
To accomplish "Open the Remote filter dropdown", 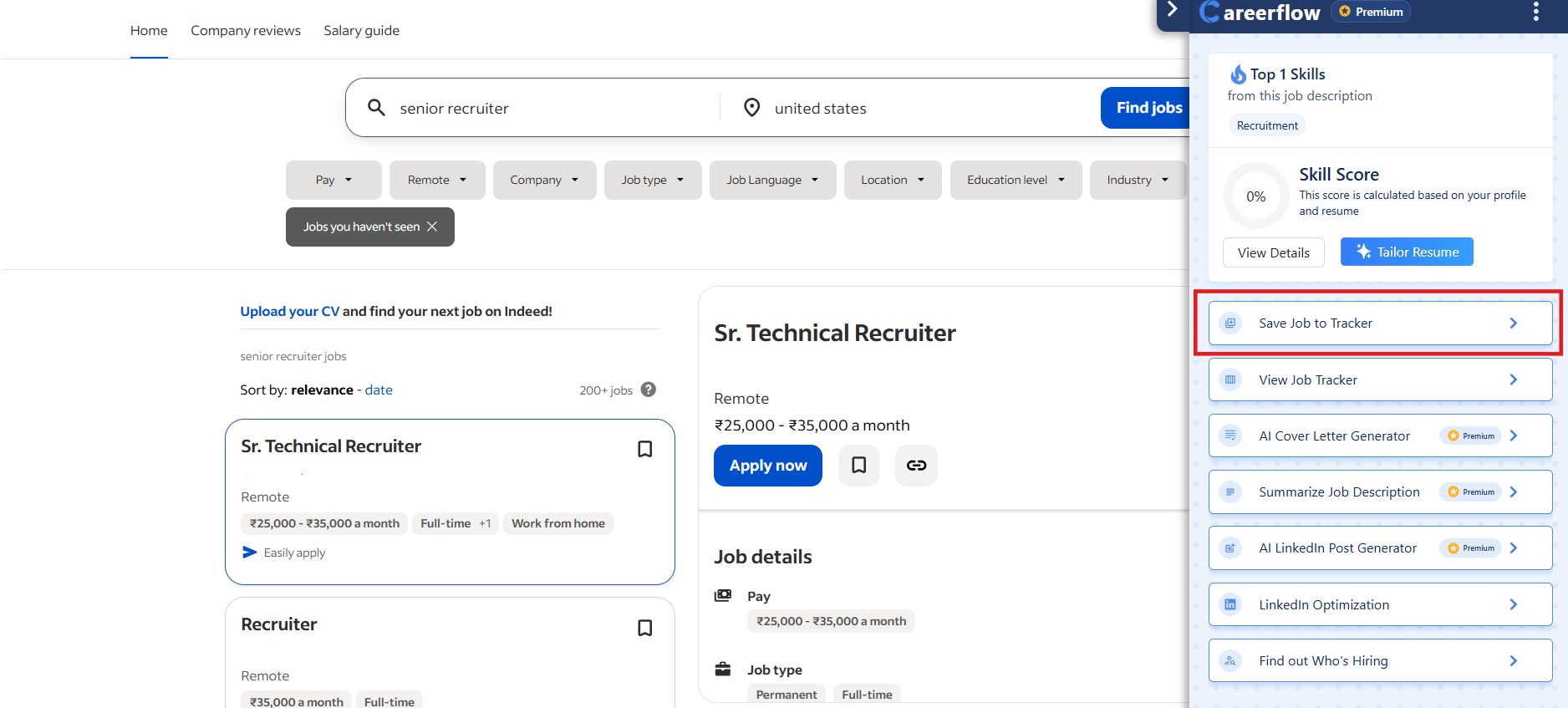I will [437, 180].
